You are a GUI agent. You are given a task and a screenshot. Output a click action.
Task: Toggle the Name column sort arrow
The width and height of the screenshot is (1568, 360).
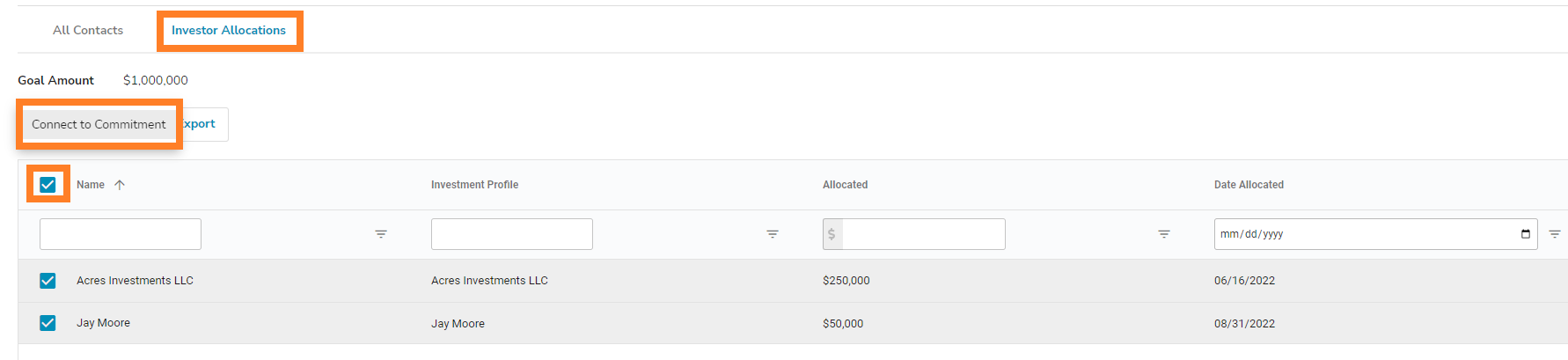click(x=120, y=185)
